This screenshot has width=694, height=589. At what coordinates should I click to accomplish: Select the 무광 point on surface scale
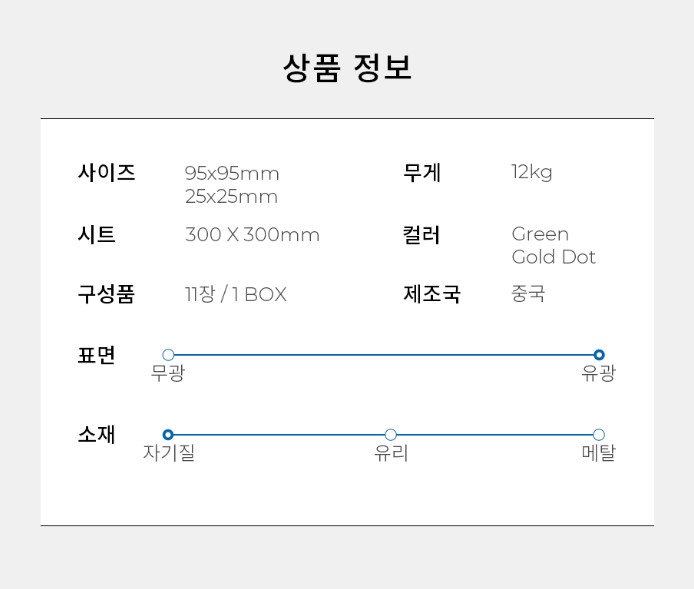[x=168, y=355]
